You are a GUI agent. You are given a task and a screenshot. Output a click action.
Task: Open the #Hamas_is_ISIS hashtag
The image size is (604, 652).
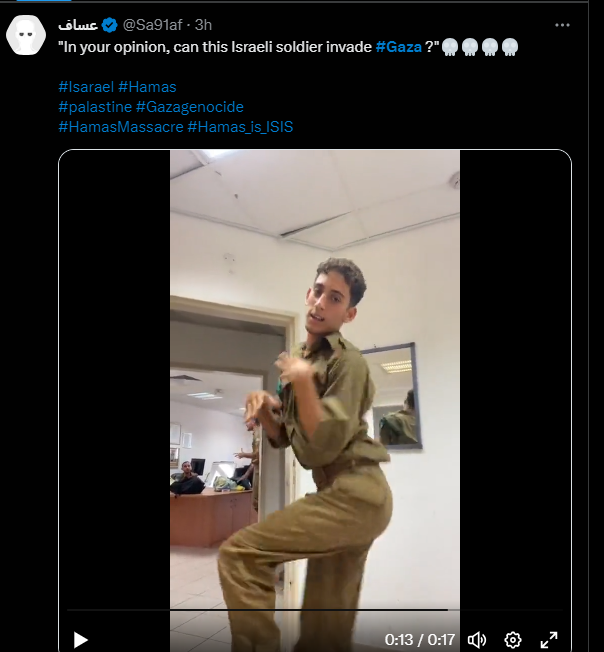(x=240, y=127)
